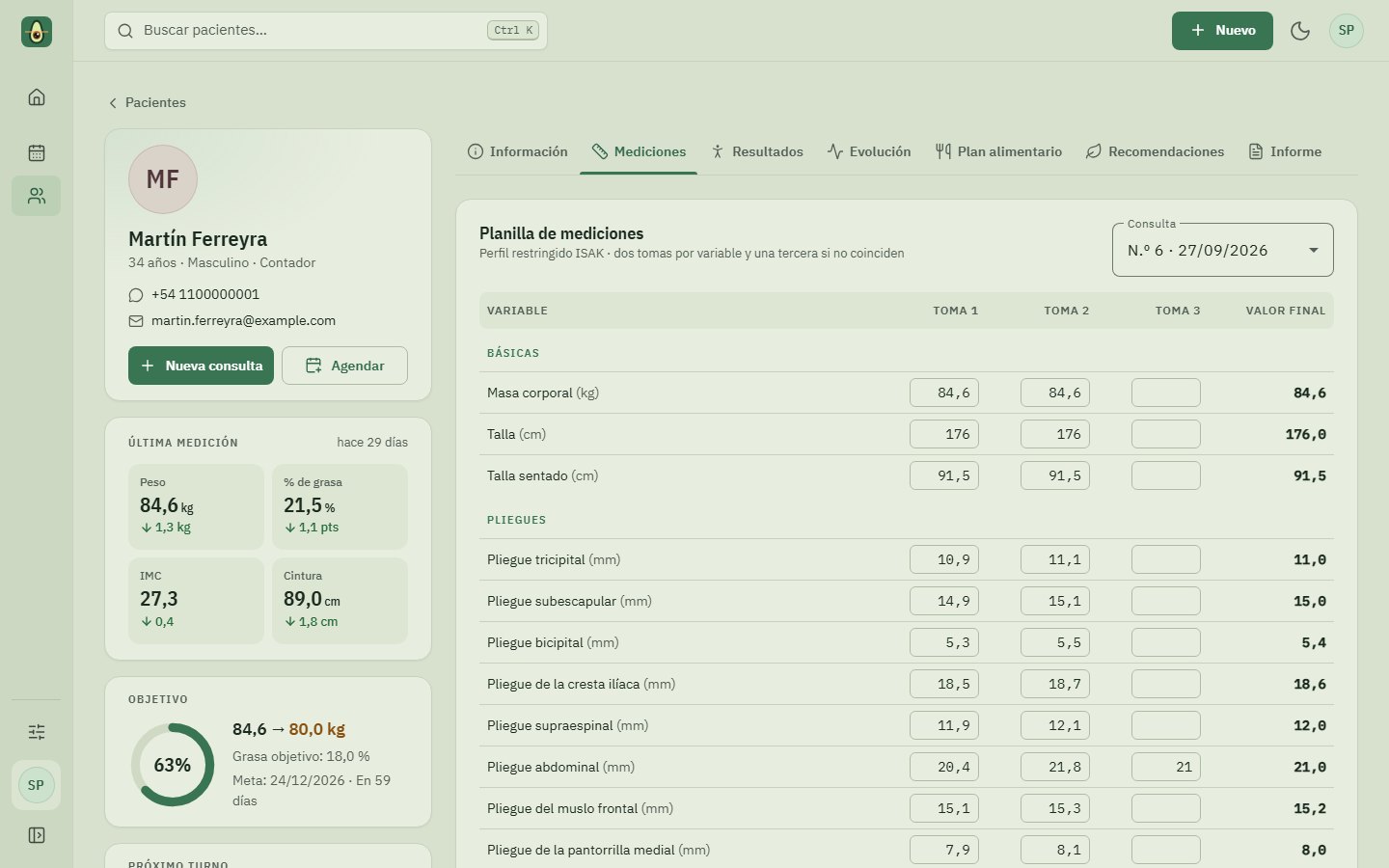Open the Recomendaciones tab
Screen dimensions: 1389x868
[1155, 151]
